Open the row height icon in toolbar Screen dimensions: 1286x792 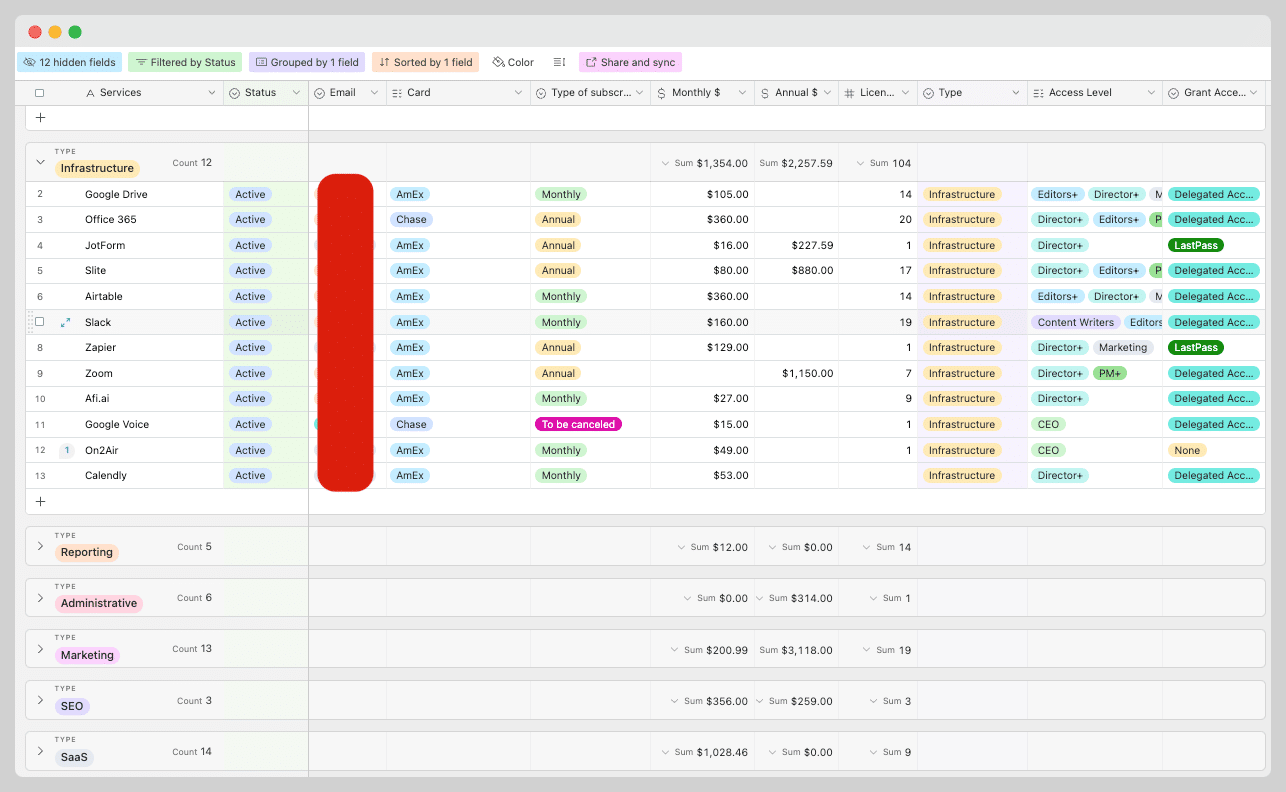coord(560,62)
